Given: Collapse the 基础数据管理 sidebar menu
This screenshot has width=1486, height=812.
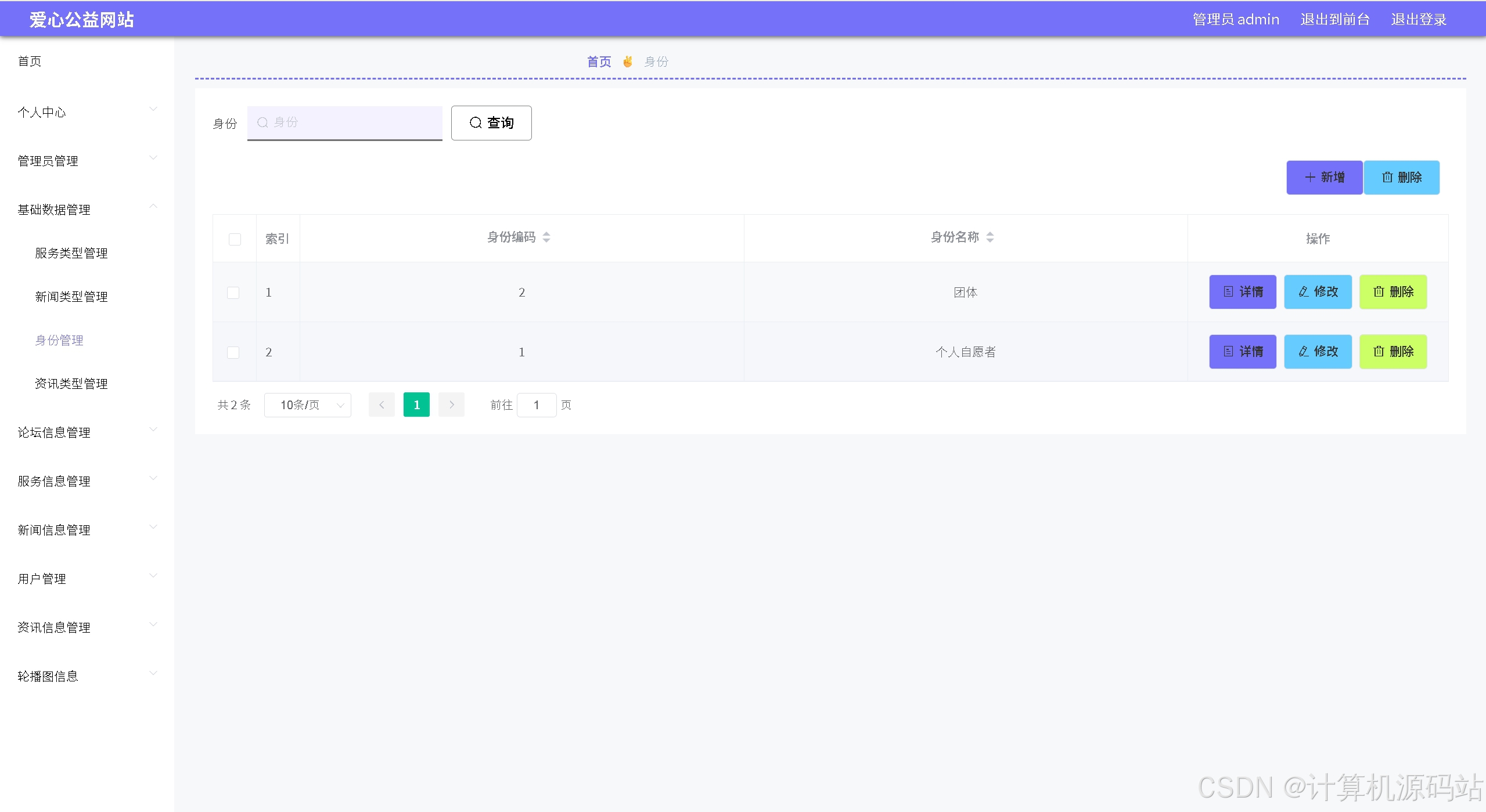Looking at the screenshot, I should pyautogui.click(x=87, y=210).
